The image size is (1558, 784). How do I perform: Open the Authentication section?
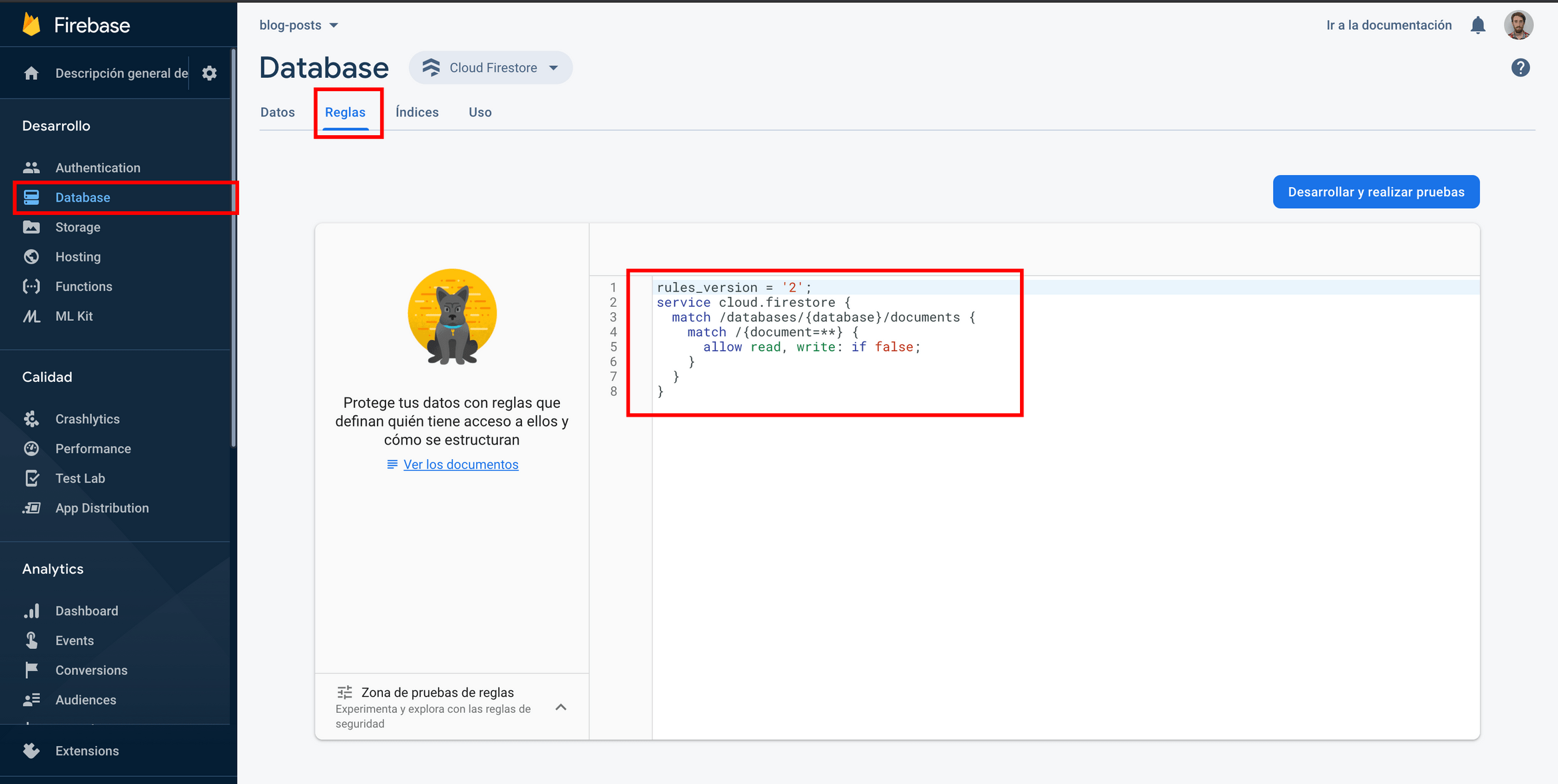(98, 167)
